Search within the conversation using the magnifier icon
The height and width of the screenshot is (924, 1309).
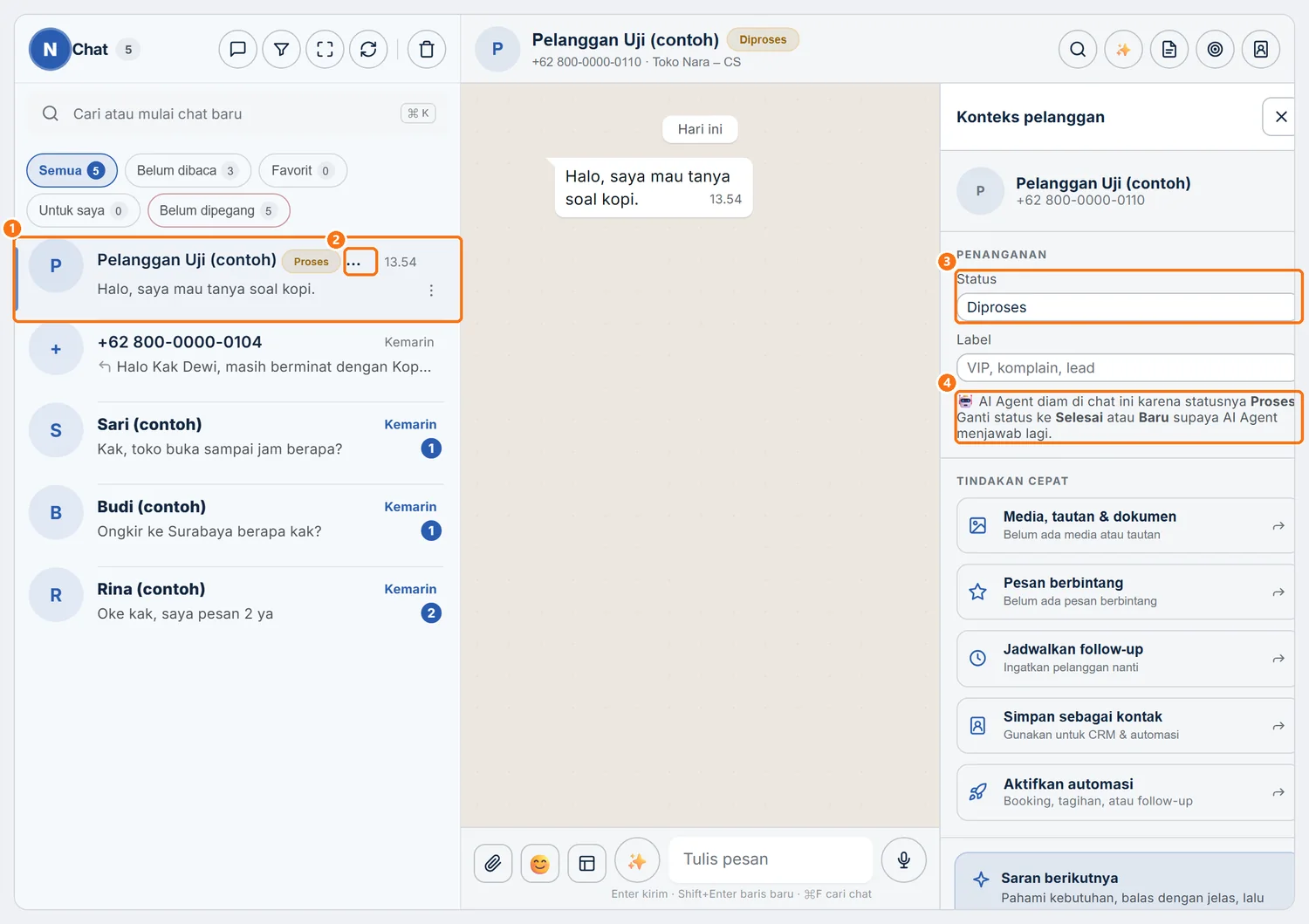(1078, 50)
